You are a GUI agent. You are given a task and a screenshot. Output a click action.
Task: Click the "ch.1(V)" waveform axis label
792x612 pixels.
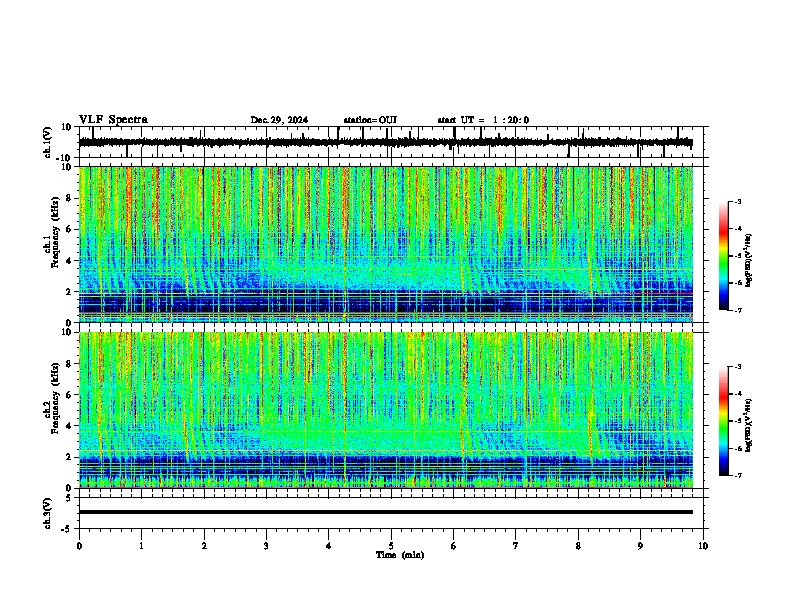tap(48, 142)
